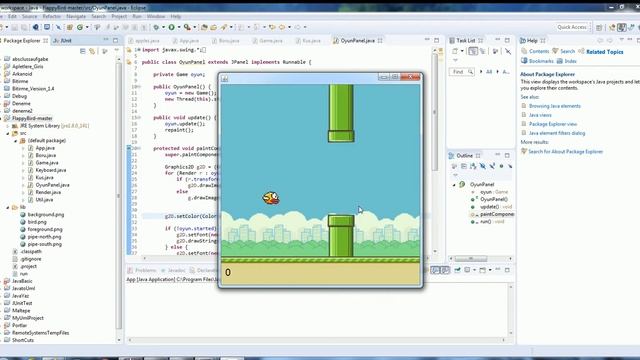Open the Source menu
Image resolution: width=640 pixels, height=360 pixels.
(x=29, y=16)
